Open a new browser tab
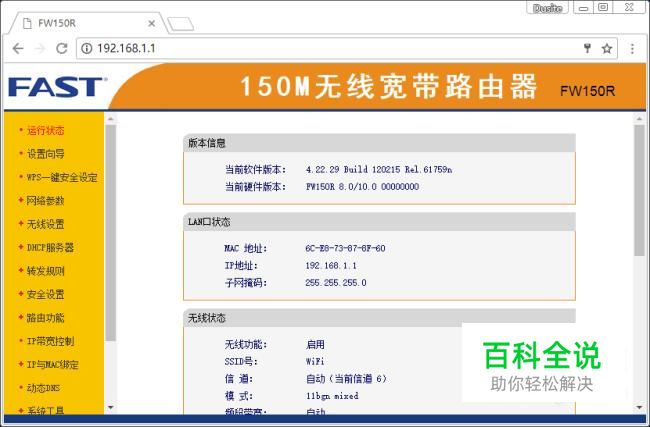This screenshot has height=427, width=650. coord(180,24)
